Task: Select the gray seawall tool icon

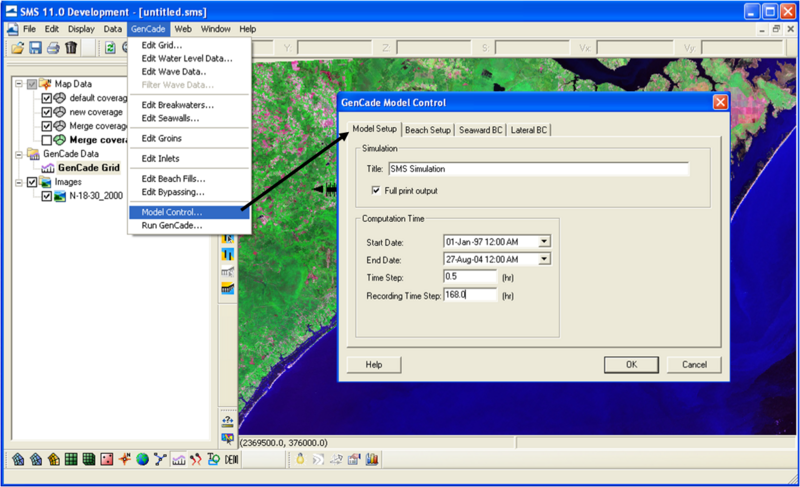Action: click(228, 271)
